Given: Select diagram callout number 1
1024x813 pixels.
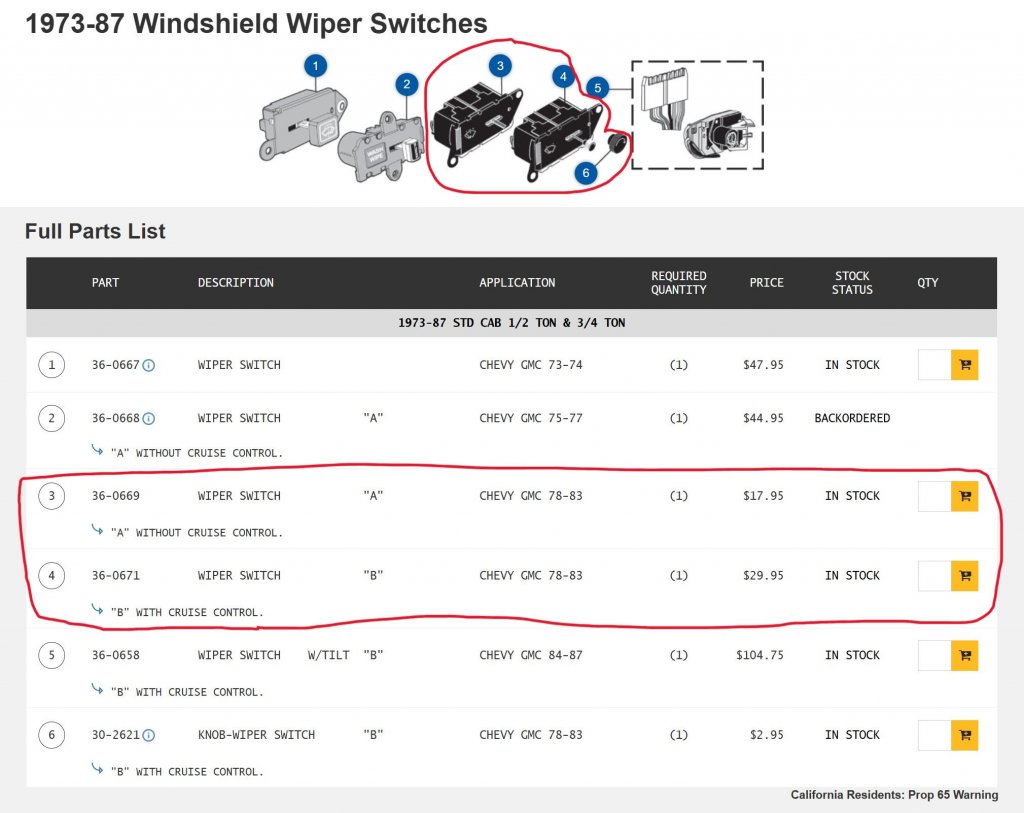Looking at the screenshot, I should click(x=315, y=65).
